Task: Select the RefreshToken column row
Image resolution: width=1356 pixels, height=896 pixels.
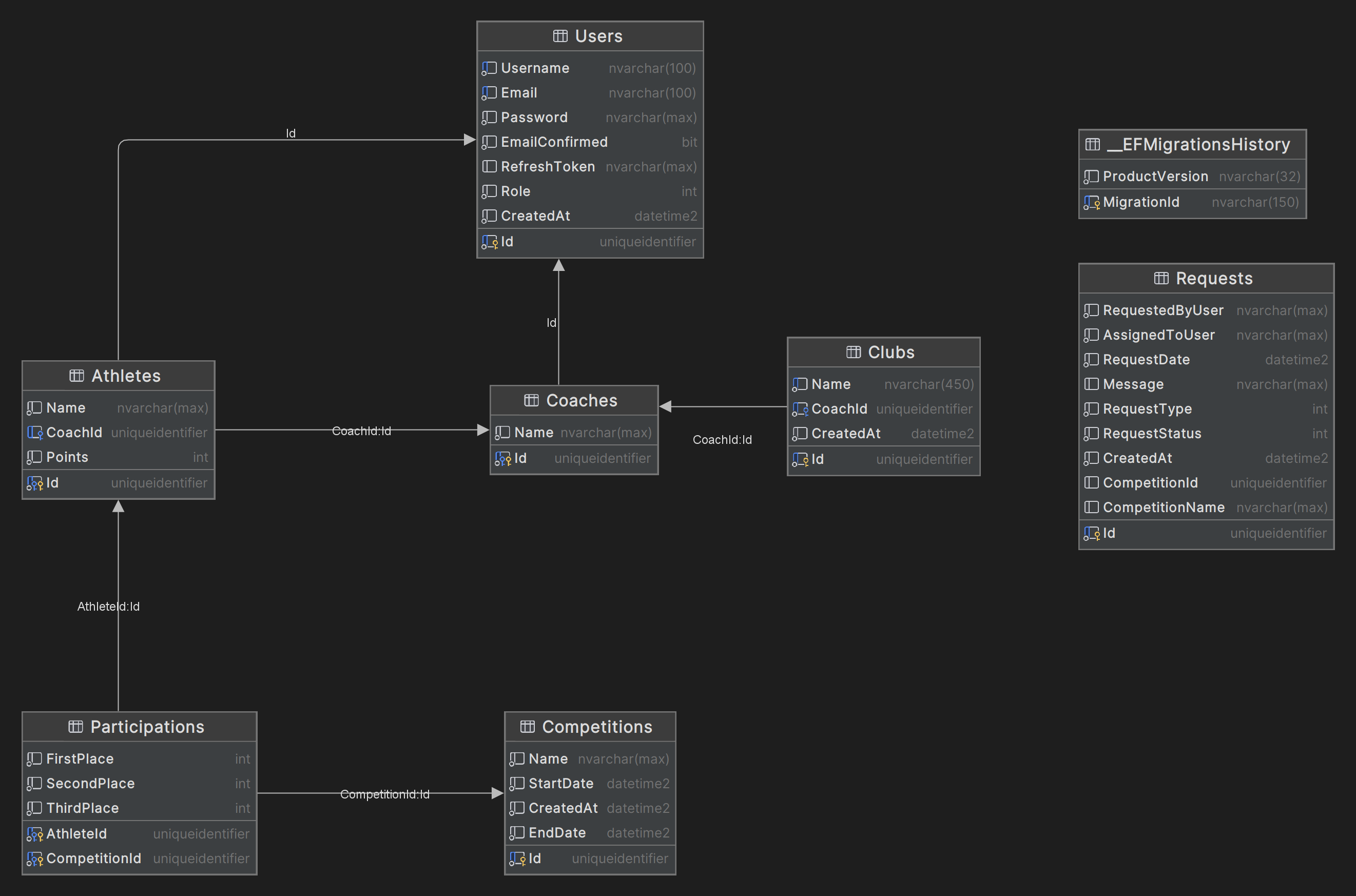Action: [590, 166]
